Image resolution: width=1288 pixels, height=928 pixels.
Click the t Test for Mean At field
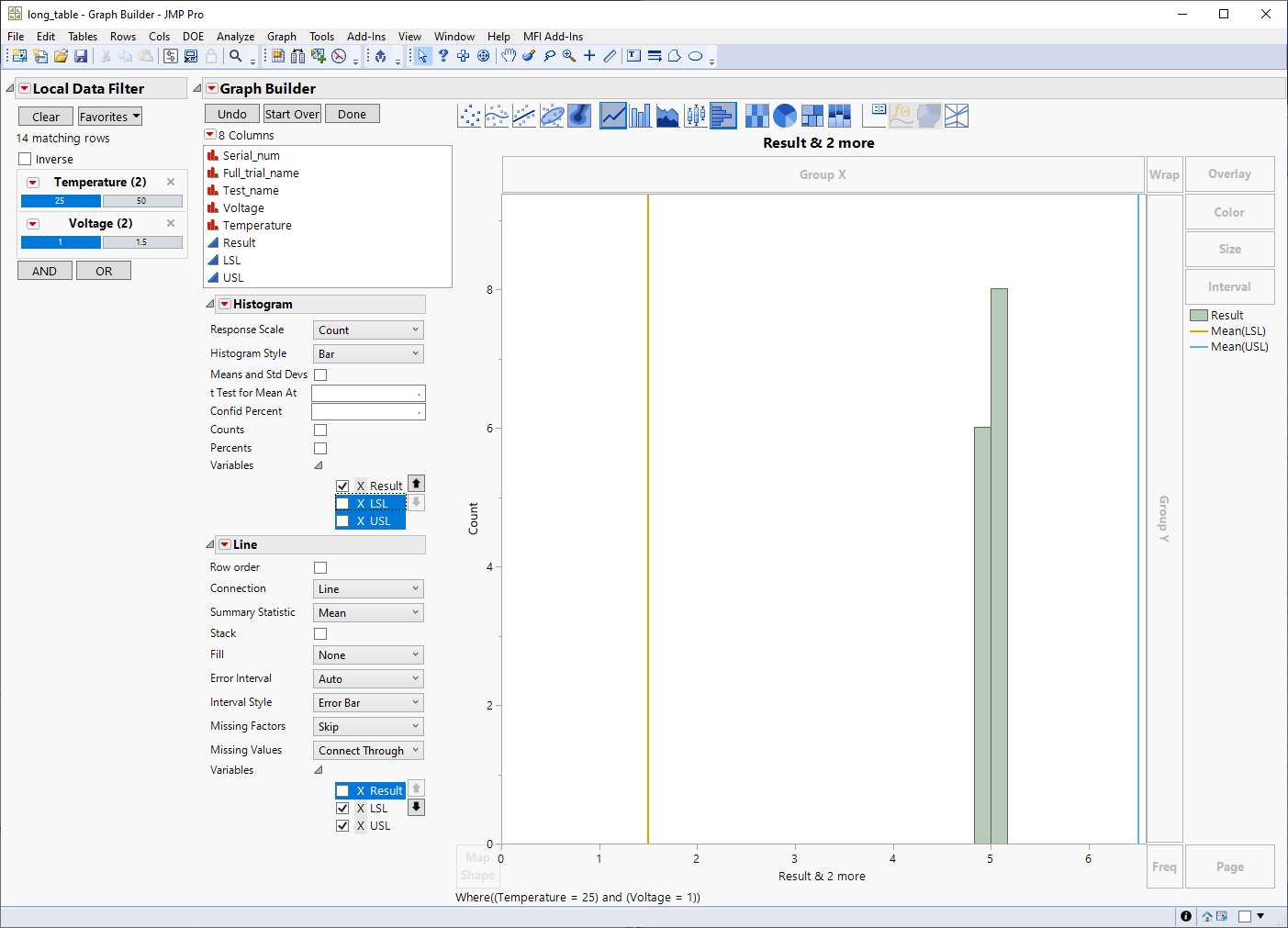coord(368,393)
